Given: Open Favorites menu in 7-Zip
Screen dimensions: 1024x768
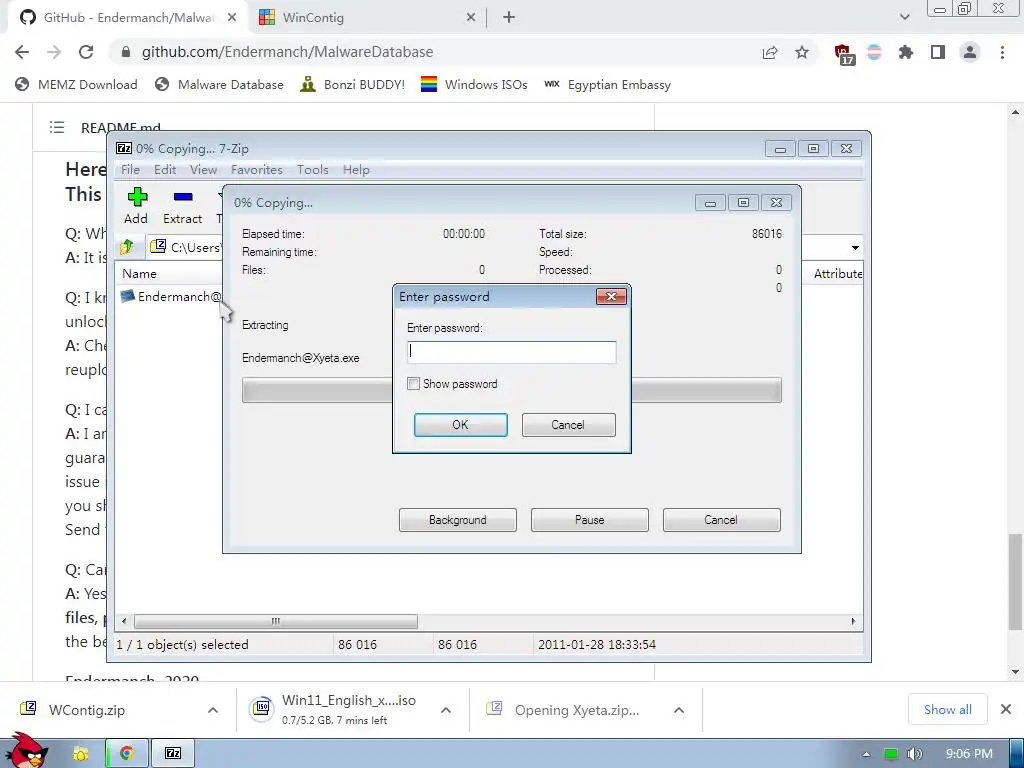Looking at the screenshot, I should tap(257, 170).
